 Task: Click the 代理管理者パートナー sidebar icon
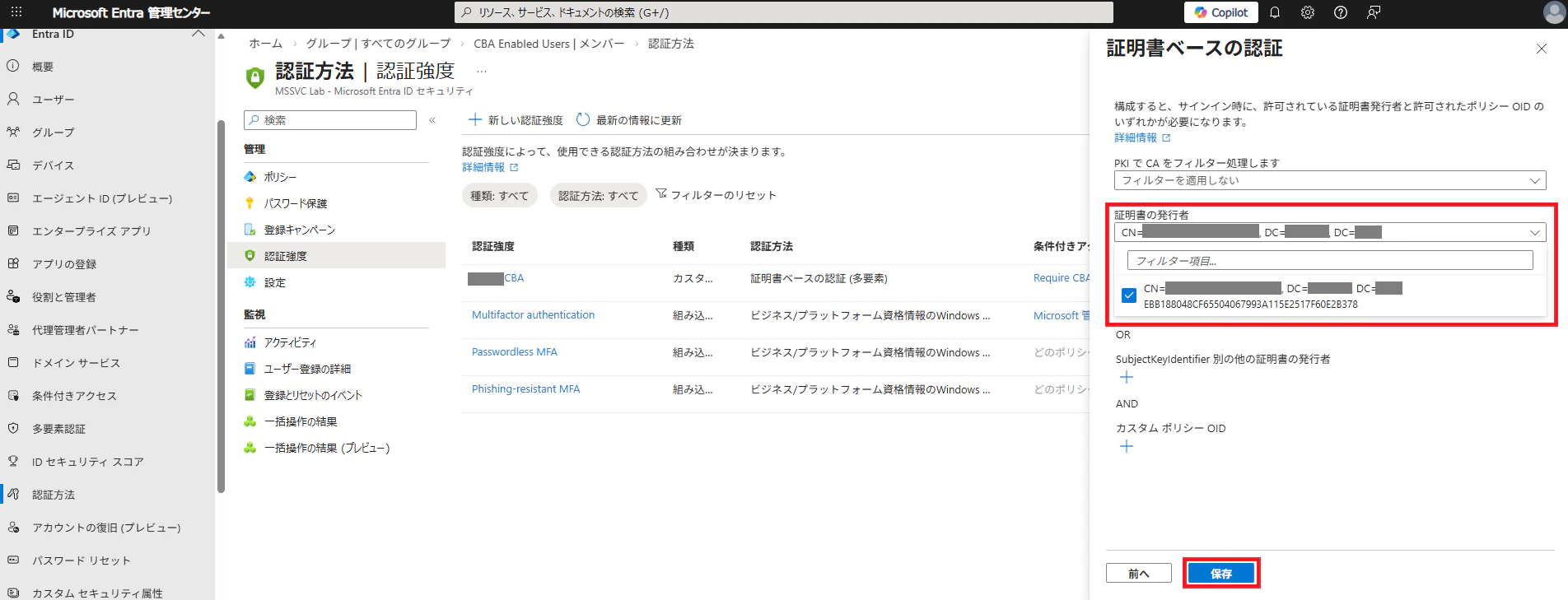point(13,329)
